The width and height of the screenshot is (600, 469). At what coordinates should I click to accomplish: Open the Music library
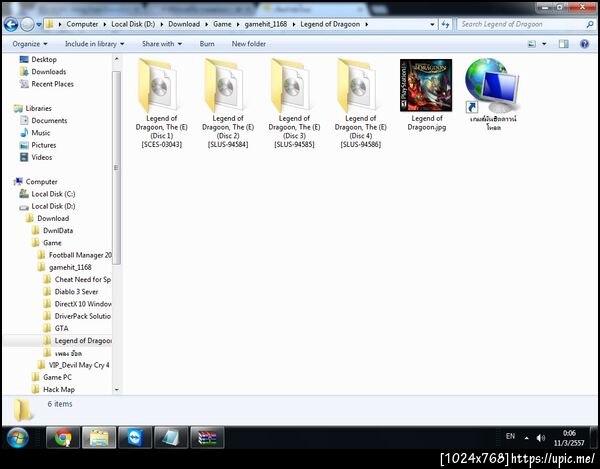(x=35, y=133)
